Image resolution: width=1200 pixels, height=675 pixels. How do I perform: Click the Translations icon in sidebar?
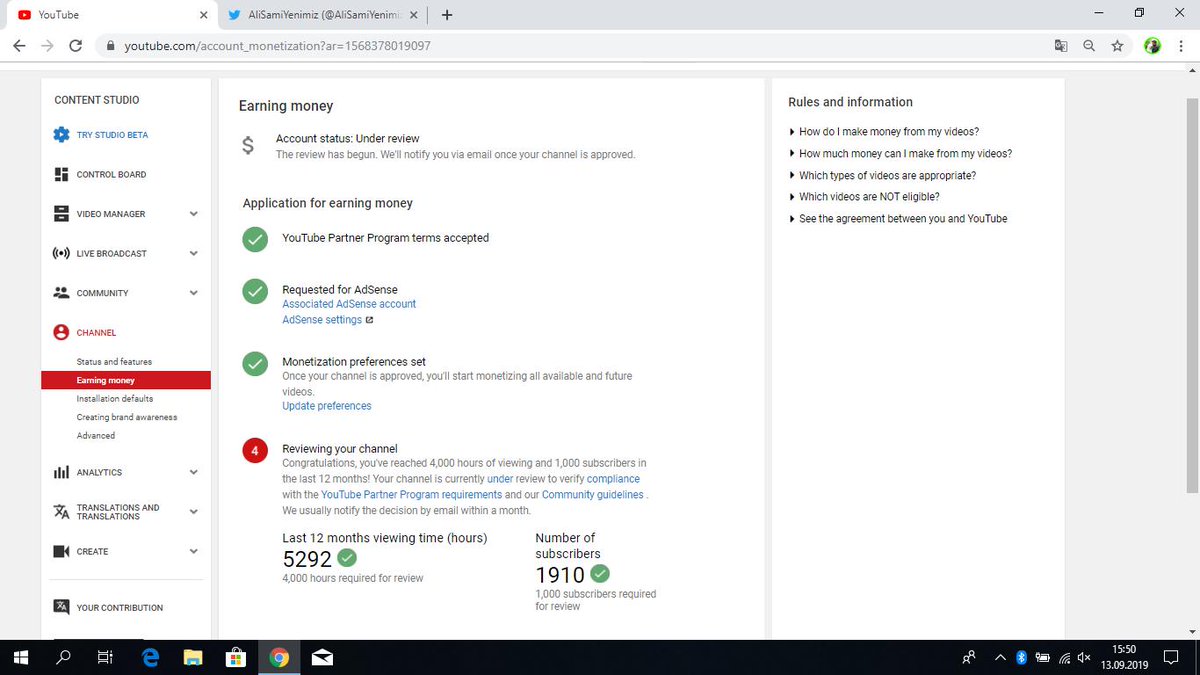(x=61, y=512)
